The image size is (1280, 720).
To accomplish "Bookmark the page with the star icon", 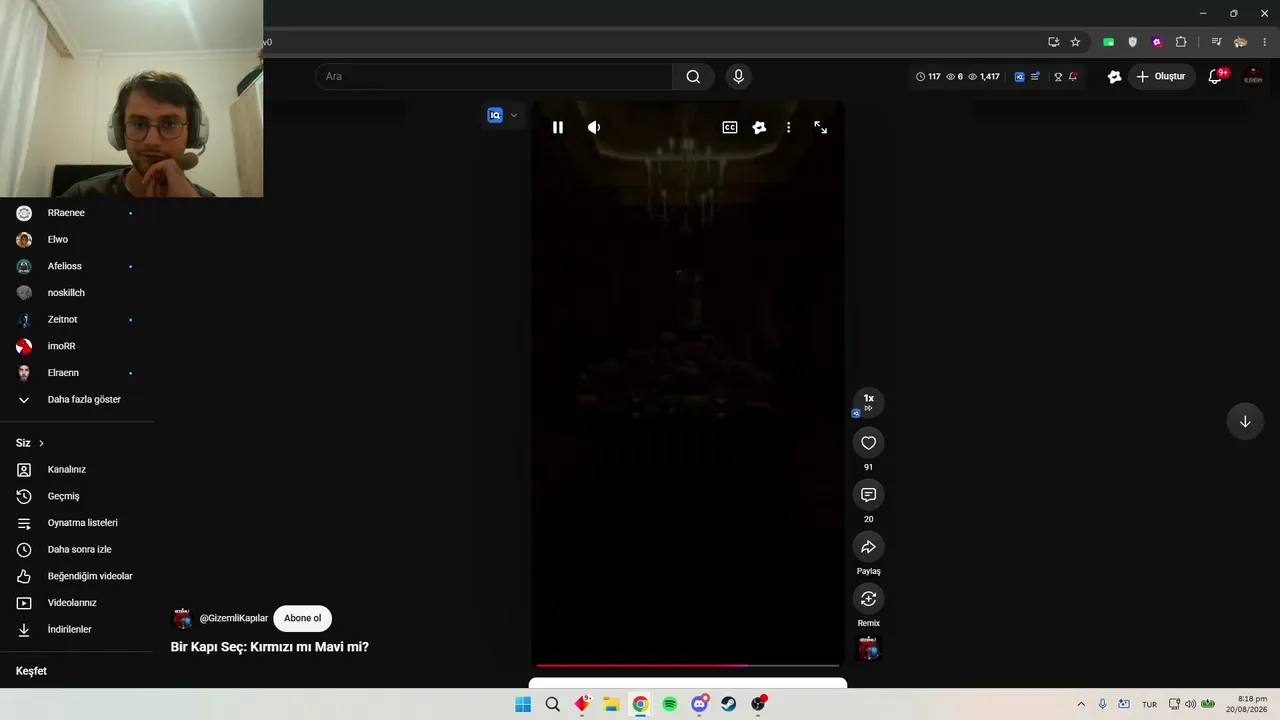I will coord(1075,42).
